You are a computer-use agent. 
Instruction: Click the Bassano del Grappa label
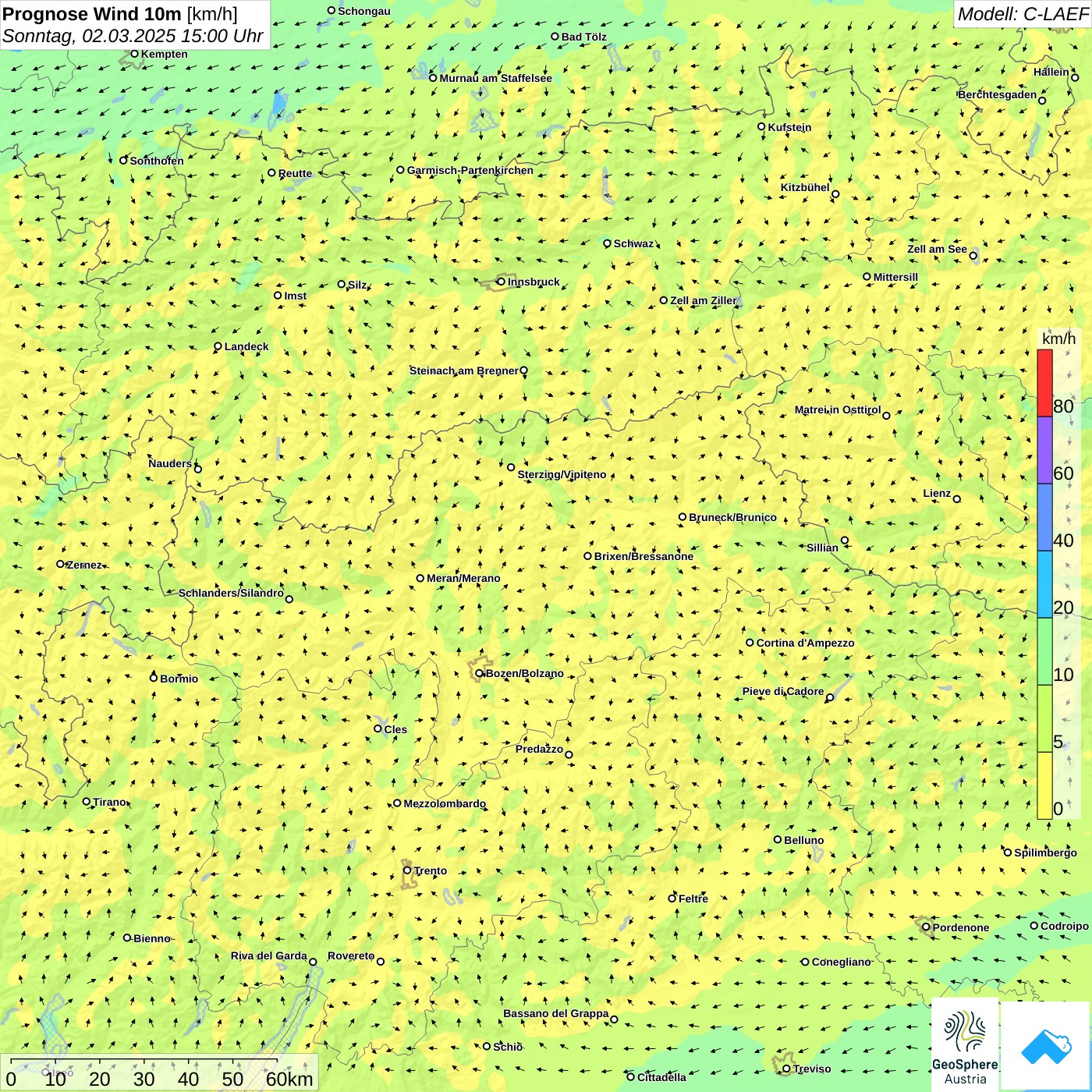[x=555, y=1013]
